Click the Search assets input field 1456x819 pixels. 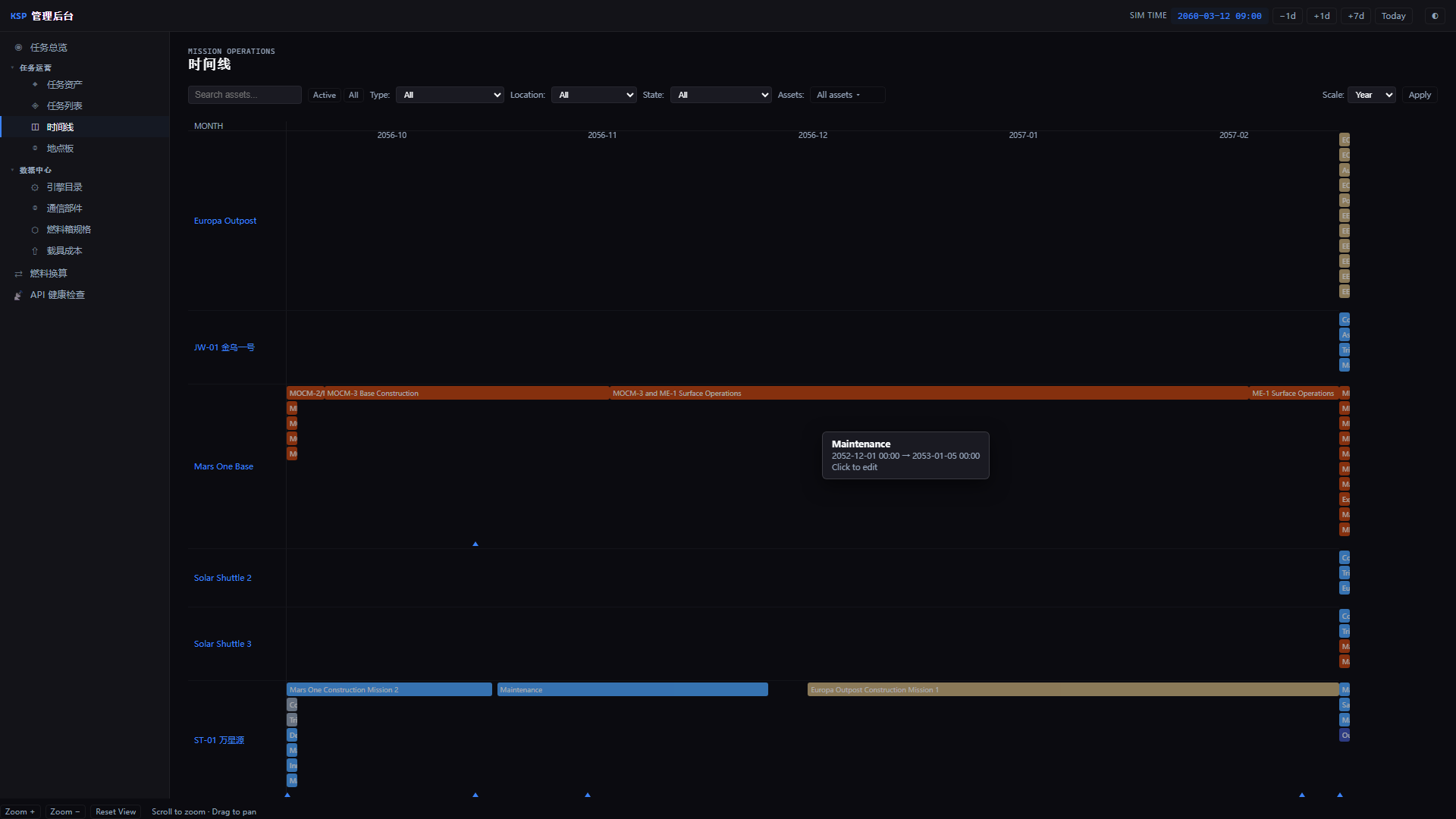(245, 95)
